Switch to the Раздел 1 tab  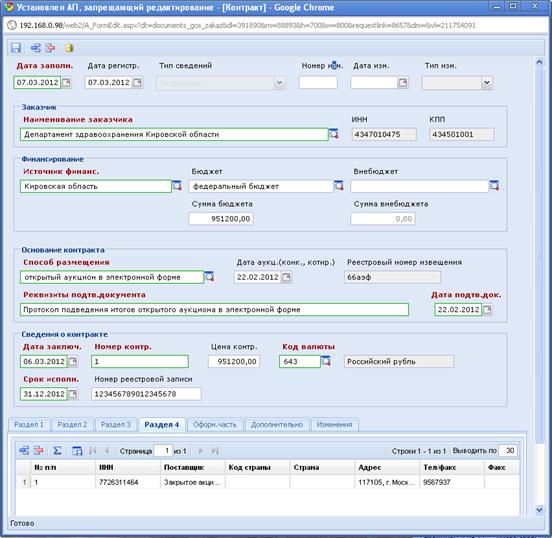29,425
